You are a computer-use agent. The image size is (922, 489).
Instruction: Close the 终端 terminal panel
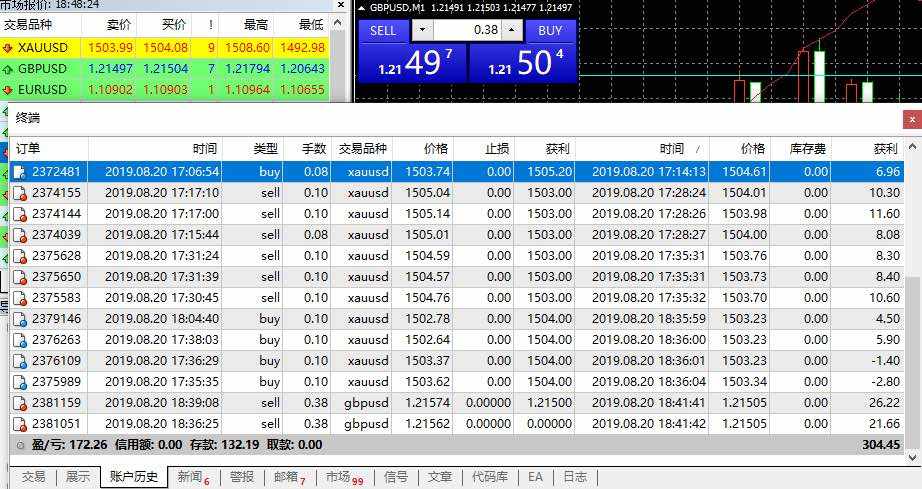(912, 120)
